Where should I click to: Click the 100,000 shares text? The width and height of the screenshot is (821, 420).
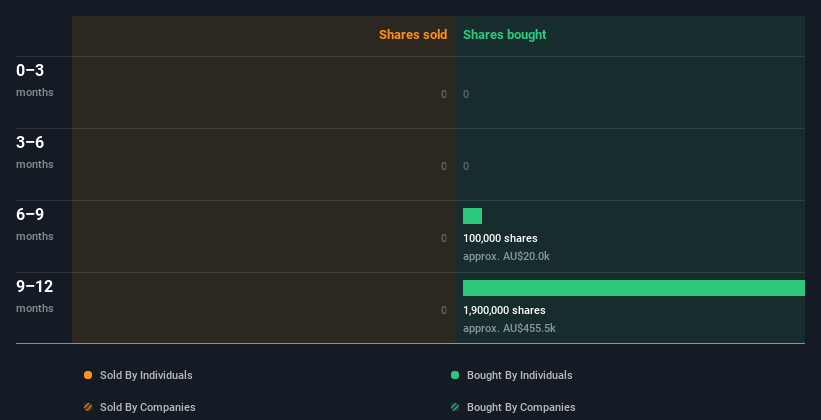coord(500,238)
